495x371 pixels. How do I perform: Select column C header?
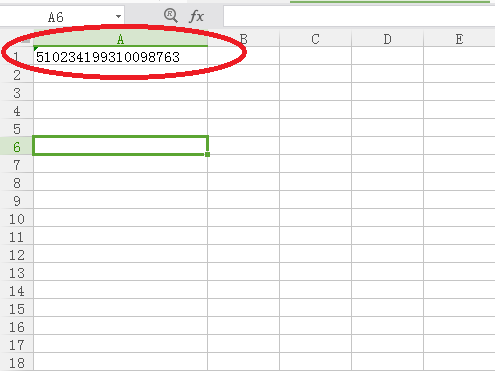(315, 39)
